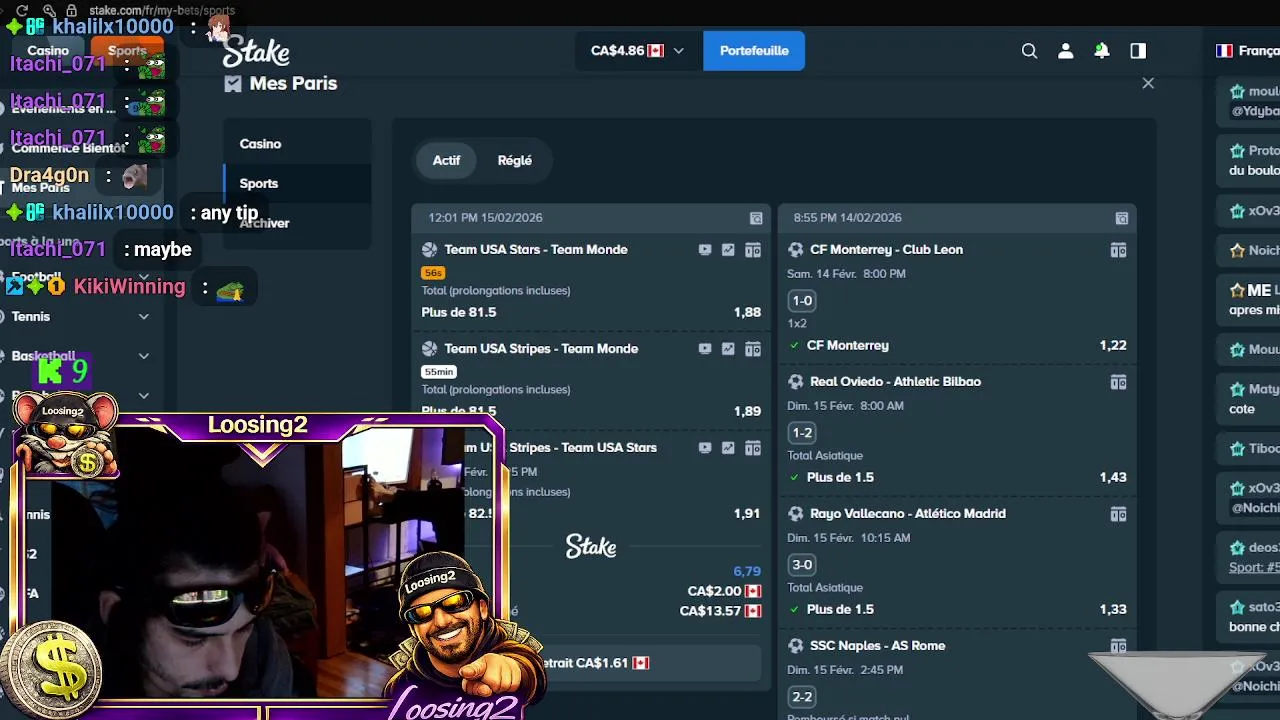Open live stream for Team USA Stars - Team Monde
Image resolution: width=1280 pixels, height=720 pixels.
pos(705,250)
